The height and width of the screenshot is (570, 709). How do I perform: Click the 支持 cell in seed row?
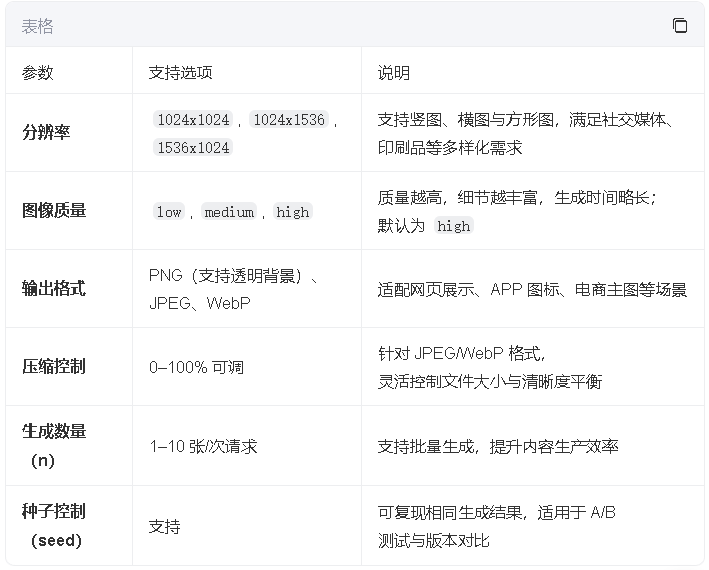[x=165, y=527]
